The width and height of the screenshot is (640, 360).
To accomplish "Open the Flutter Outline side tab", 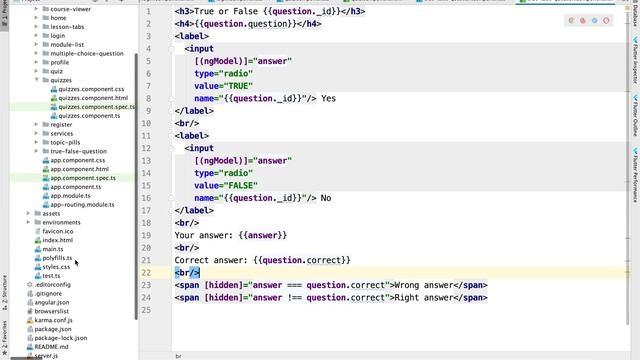I will point(635,116).
